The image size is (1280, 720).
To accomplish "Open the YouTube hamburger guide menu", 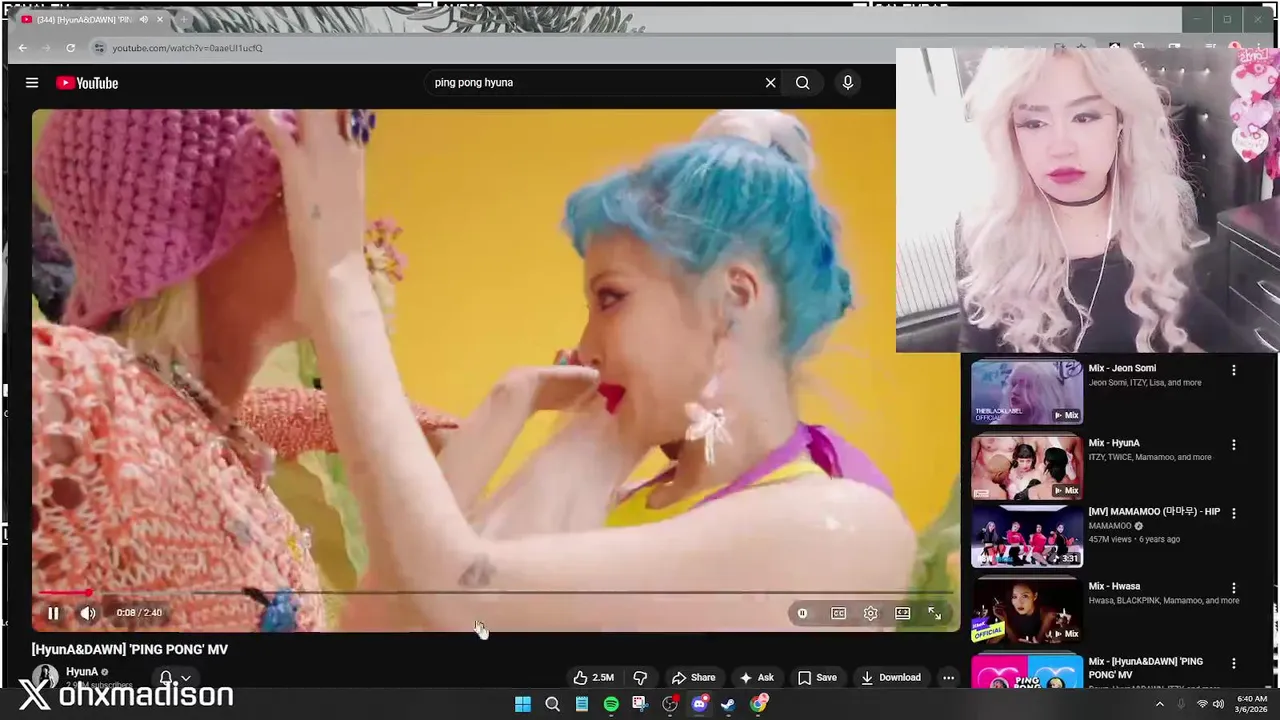I will click(32, 83).
